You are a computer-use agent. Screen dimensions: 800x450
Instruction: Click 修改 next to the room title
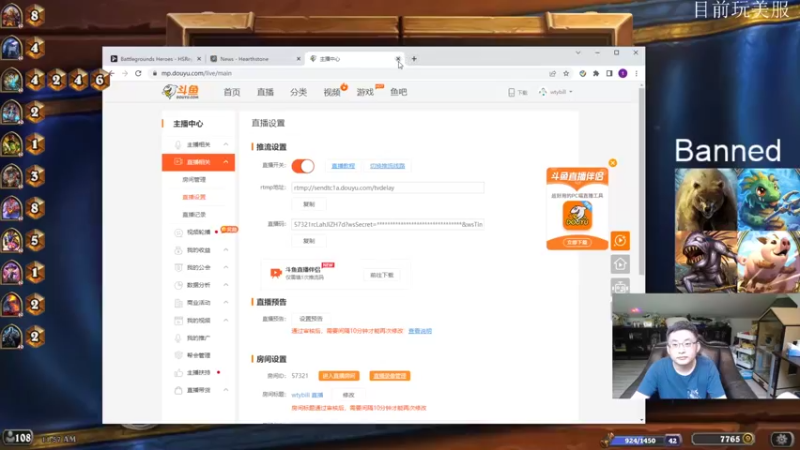348,395
